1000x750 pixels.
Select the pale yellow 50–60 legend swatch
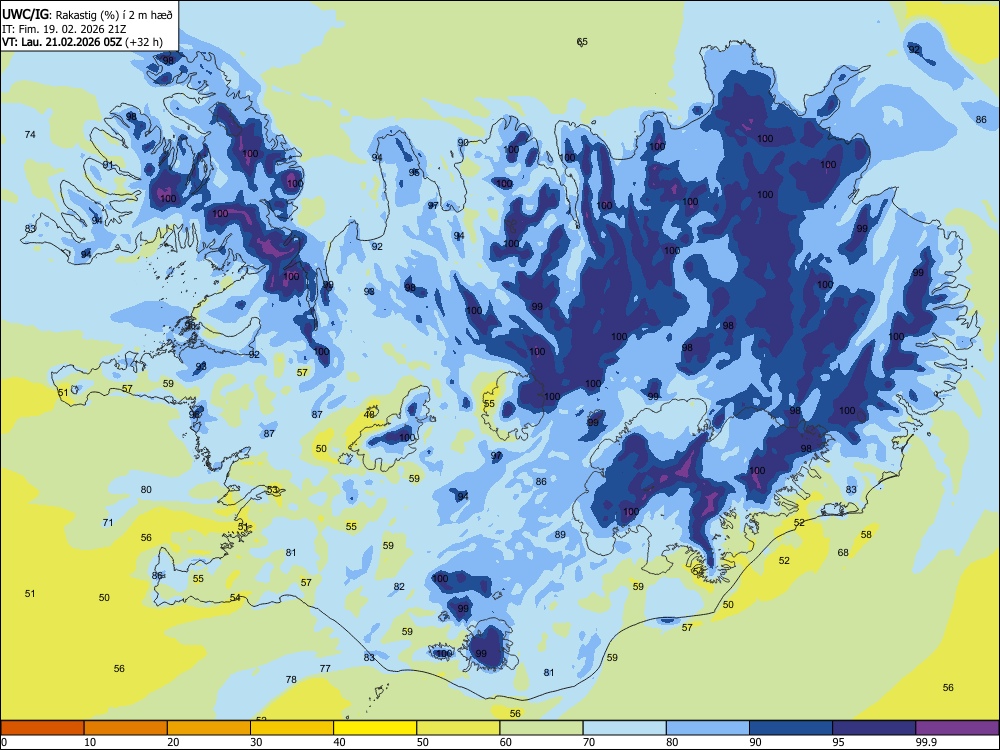[x=458, y=728]
